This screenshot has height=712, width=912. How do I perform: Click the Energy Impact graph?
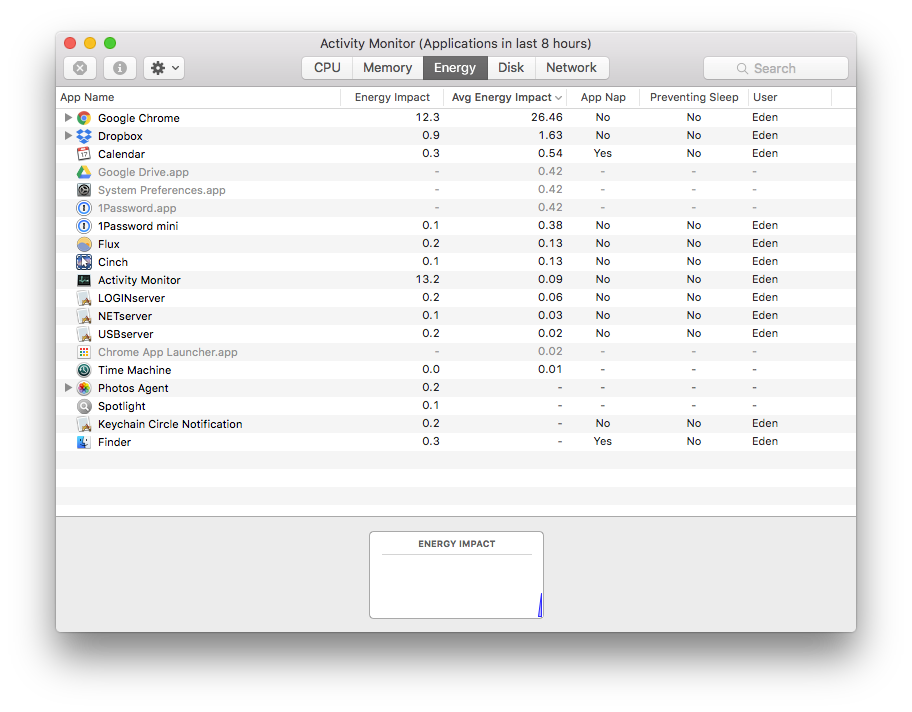coord(457,575)
